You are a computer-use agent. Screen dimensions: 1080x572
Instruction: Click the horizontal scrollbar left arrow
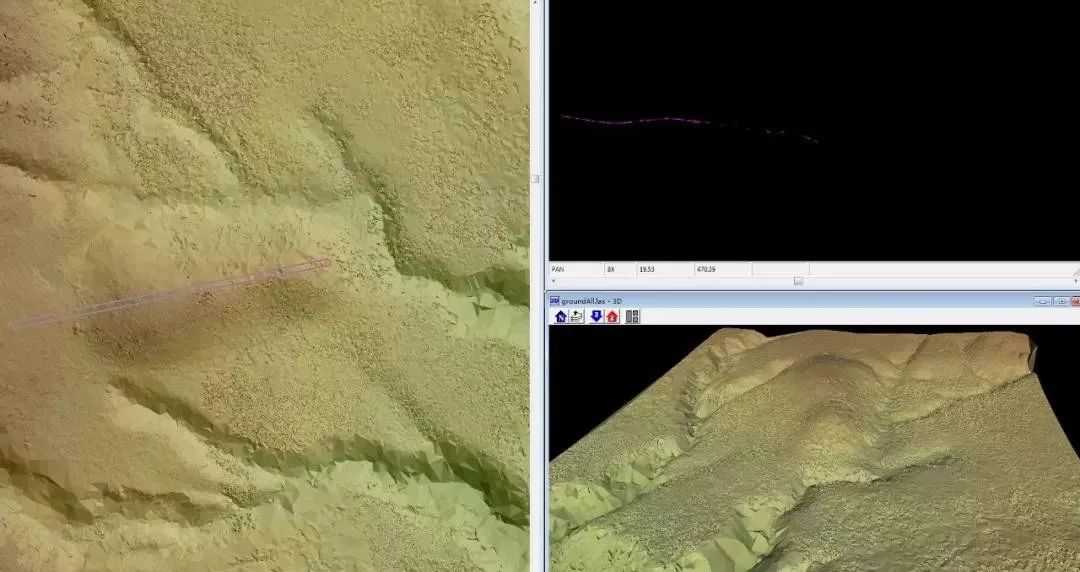click(553, 281)
